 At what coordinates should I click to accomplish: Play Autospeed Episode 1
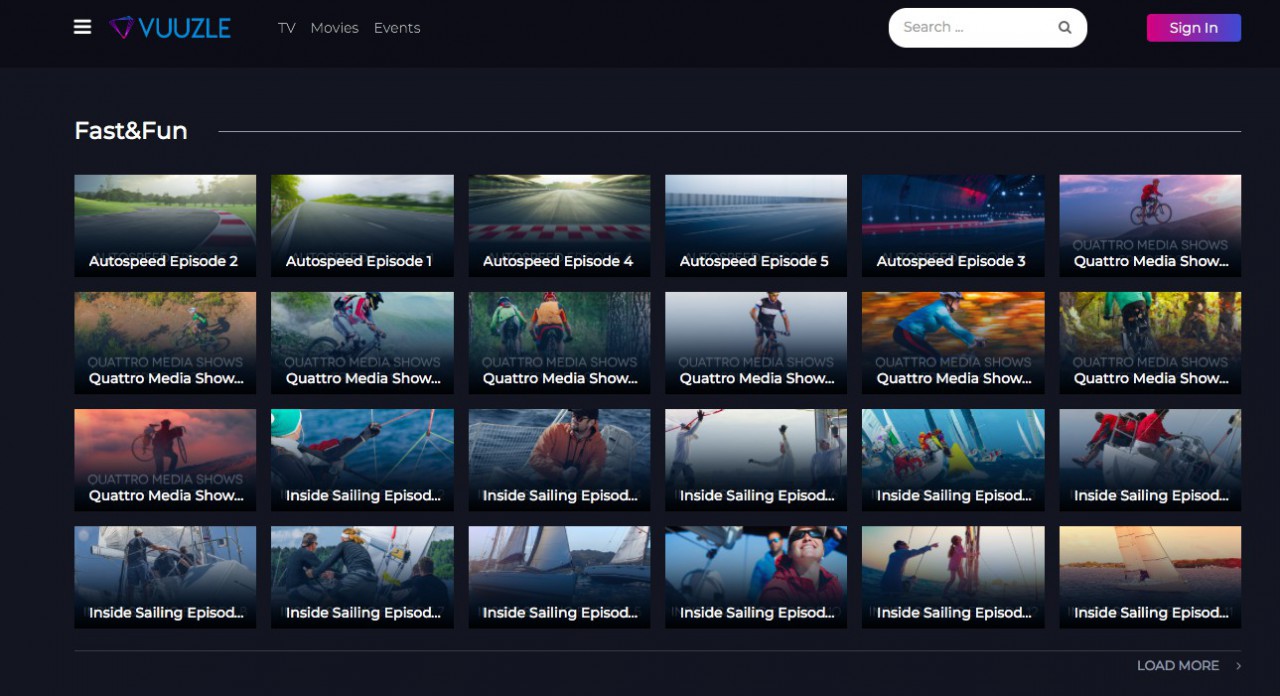(362, 225)
